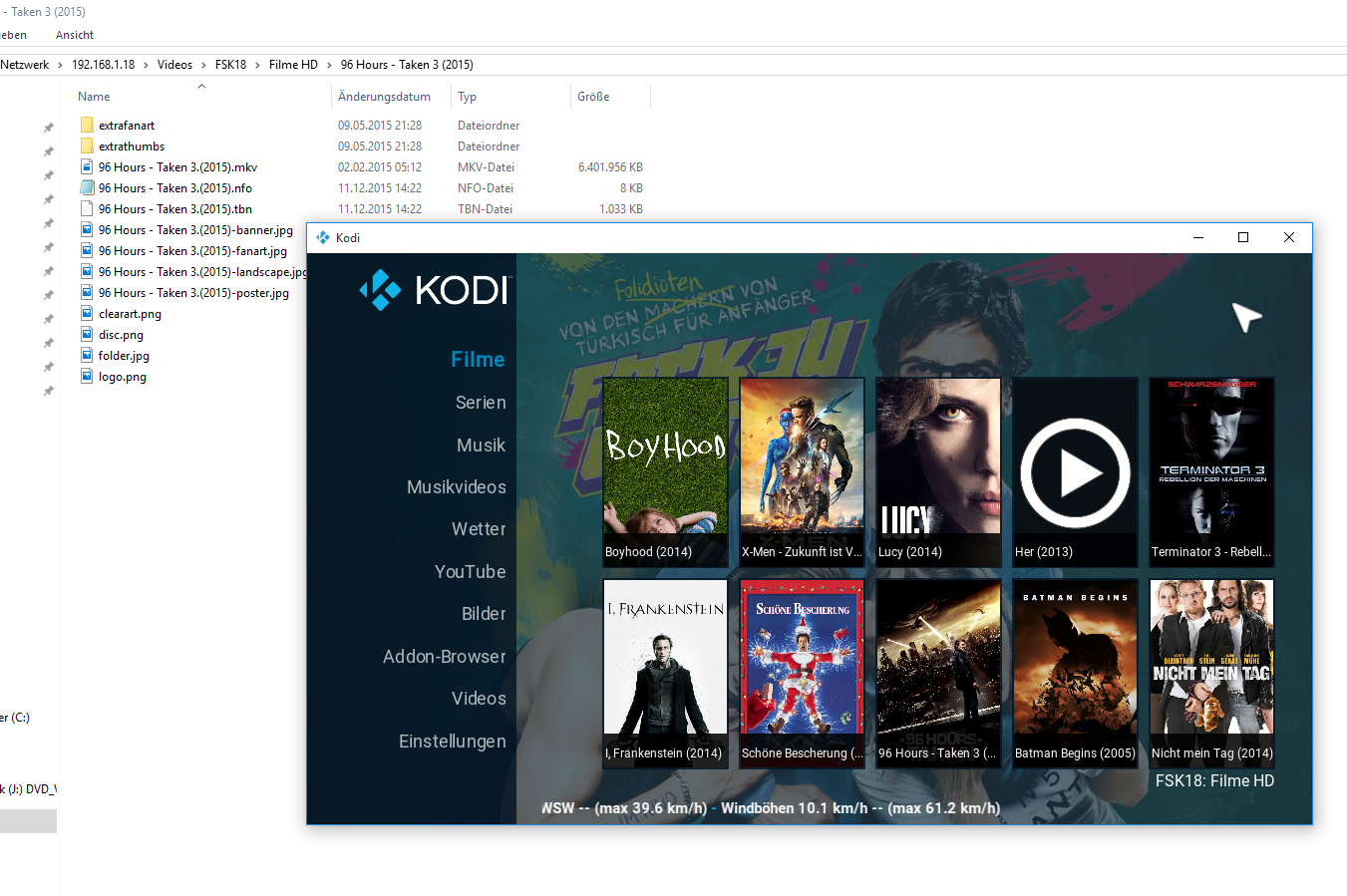Select the X-Men Zukunft ist Vergangenheit poster
The image size is (1347, 896).
pyautogui.click(x=802, y=471)
